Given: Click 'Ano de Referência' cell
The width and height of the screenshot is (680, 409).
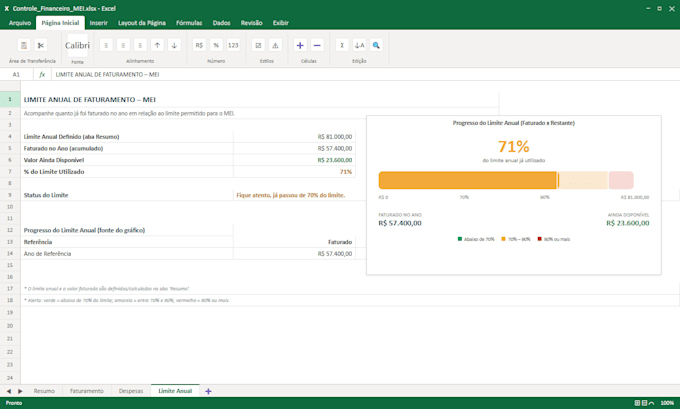Looking at the screenshot, I should [x=127, y=254].
